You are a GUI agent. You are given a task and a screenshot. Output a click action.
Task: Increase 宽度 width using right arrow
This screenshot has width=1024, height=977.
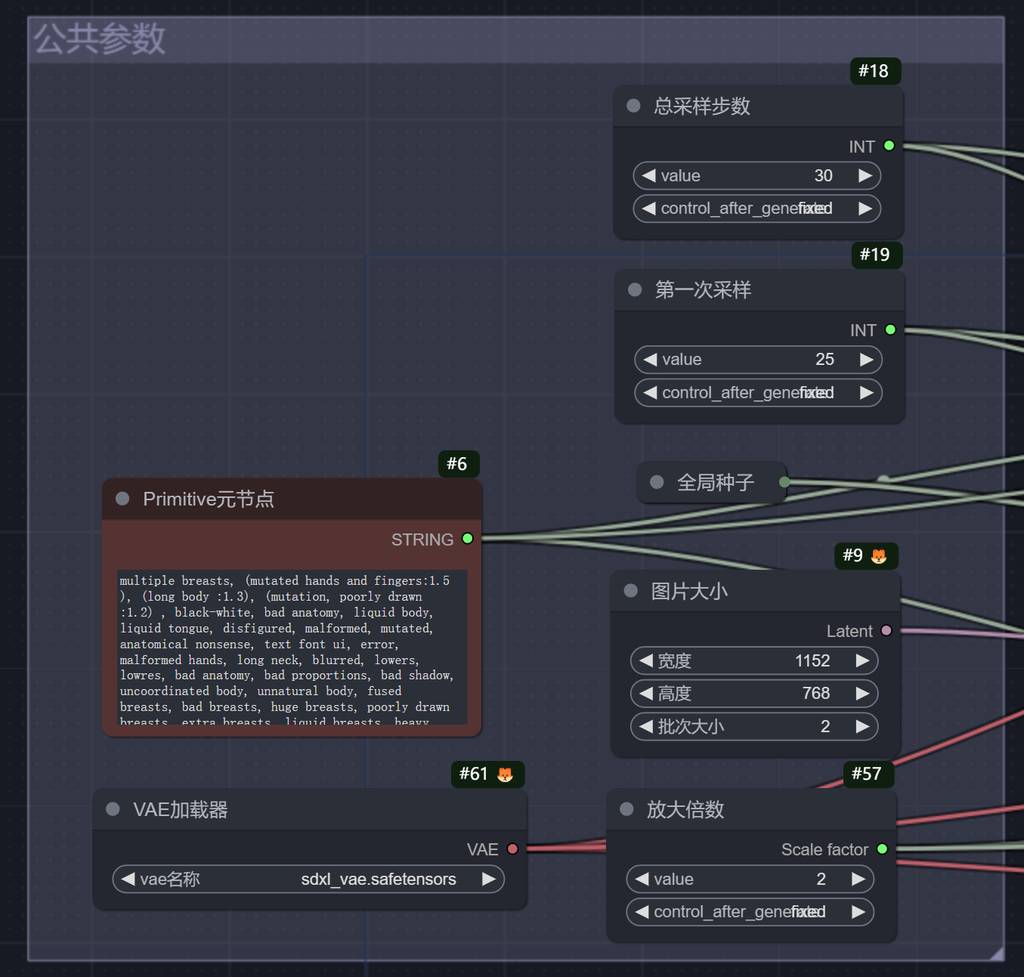pos(862,661)
